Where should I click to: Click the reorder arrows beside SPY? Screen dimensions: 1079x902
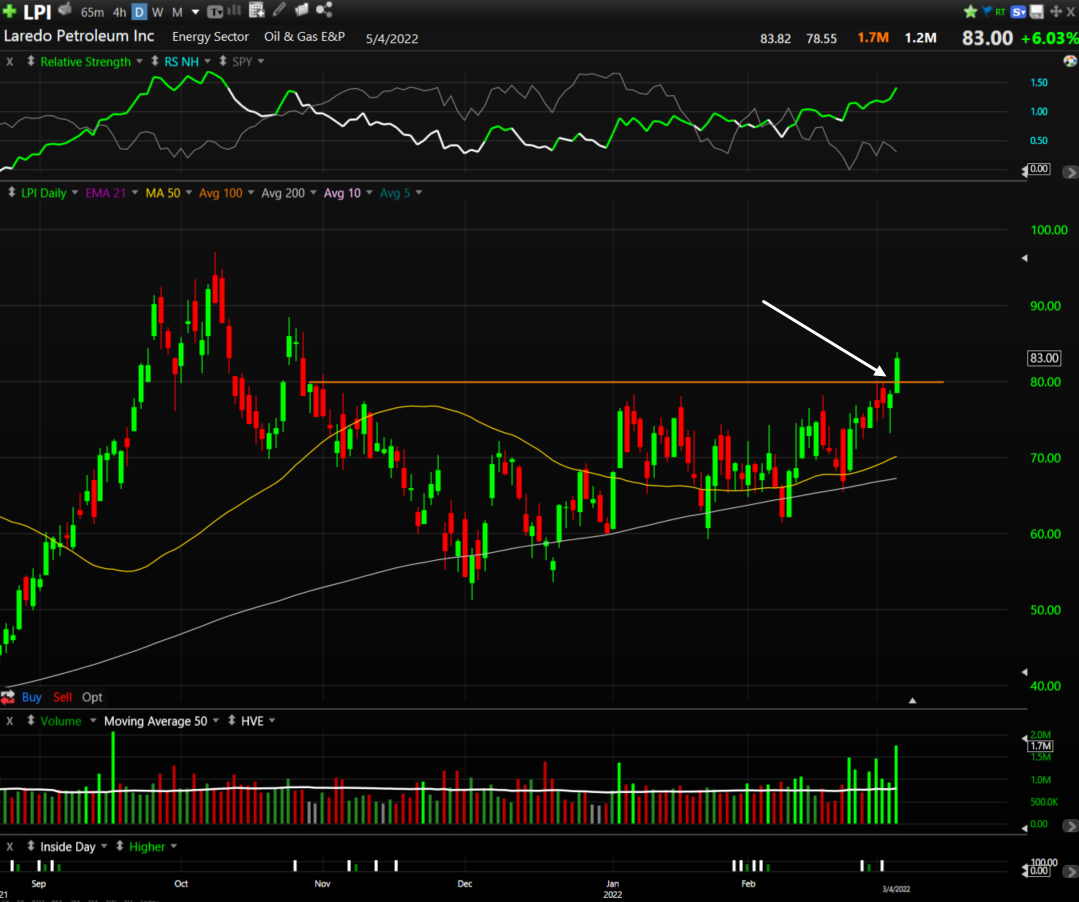[223, 61]
